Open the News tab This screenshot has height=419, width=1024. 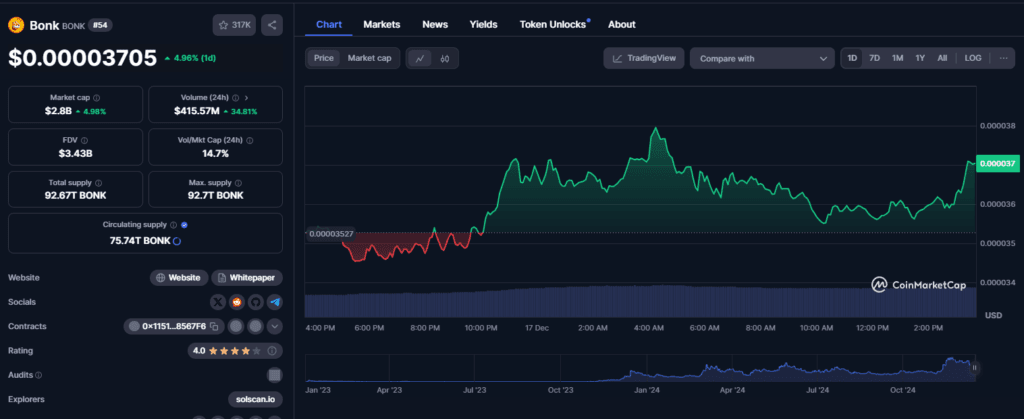point(435,24)
